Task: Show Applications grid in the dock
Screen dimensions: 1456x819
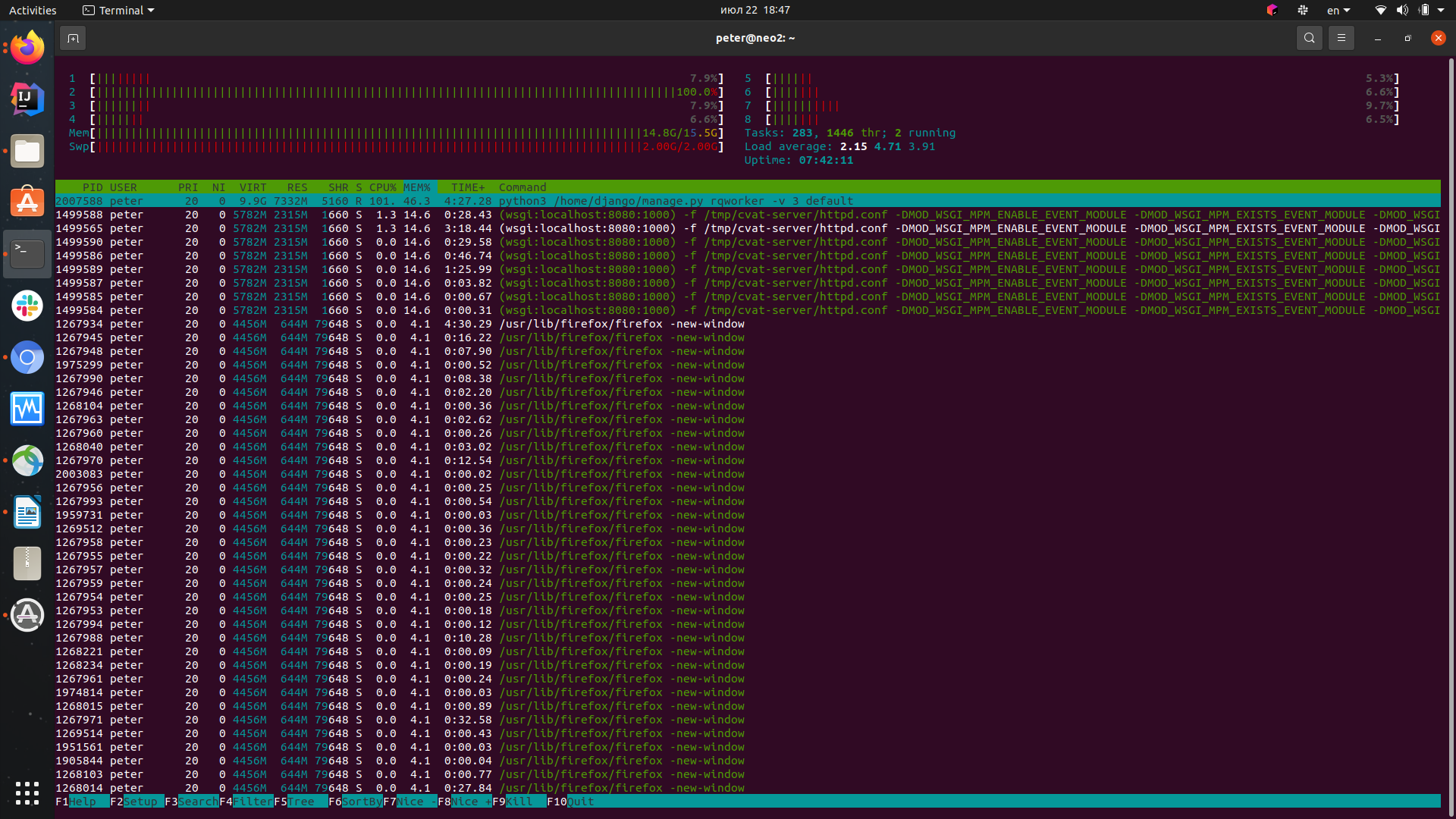Action: click(x=27, y=792)
